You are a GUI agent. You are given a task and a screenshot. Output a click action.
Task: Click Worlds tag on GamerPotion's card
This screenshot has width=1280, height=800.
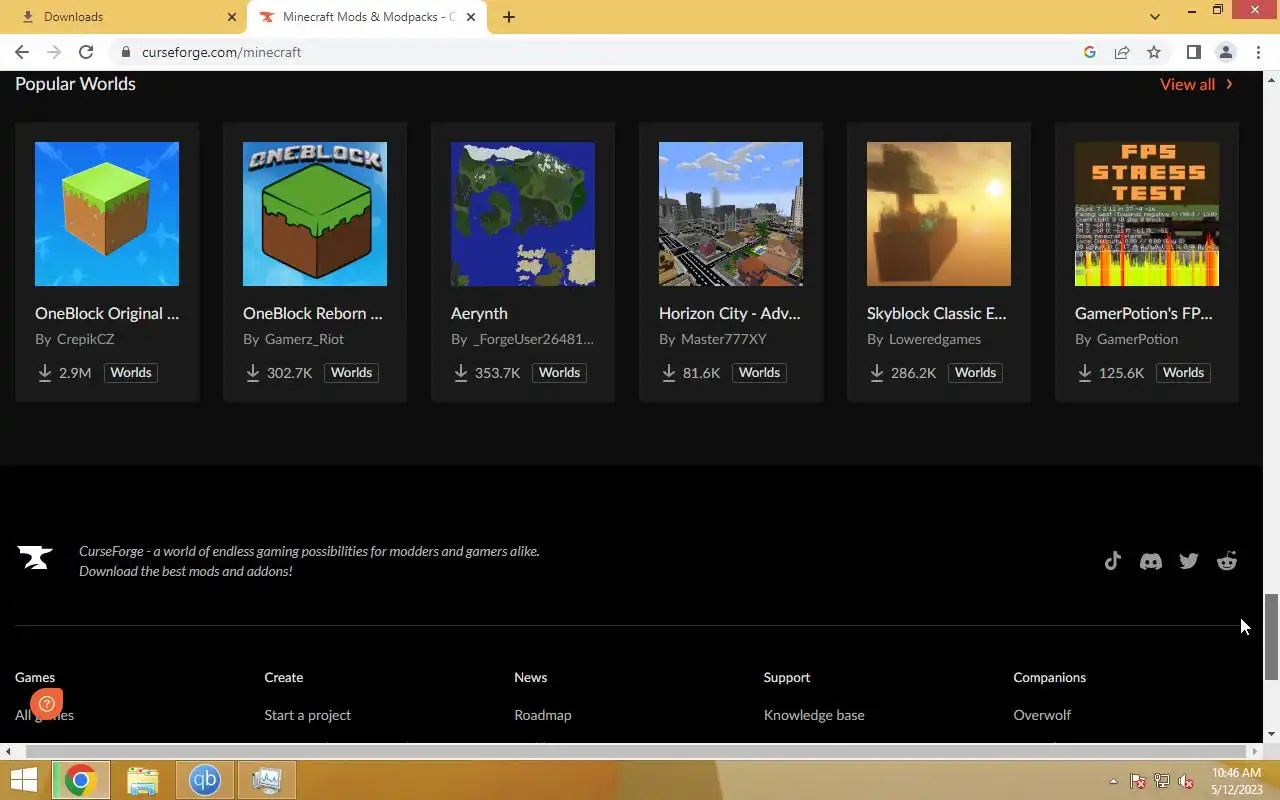pos(1183,372)
